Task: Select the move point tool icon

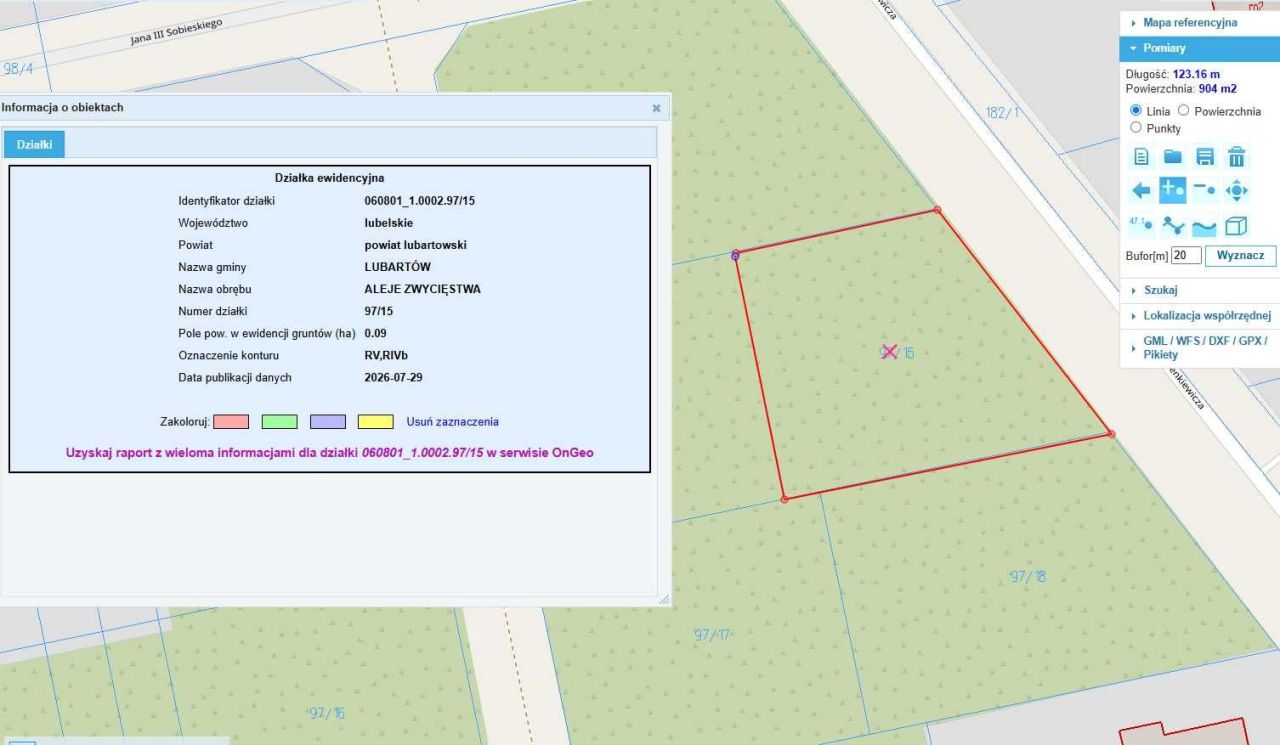Action: pyautogui.click(x=1237, y=190)
